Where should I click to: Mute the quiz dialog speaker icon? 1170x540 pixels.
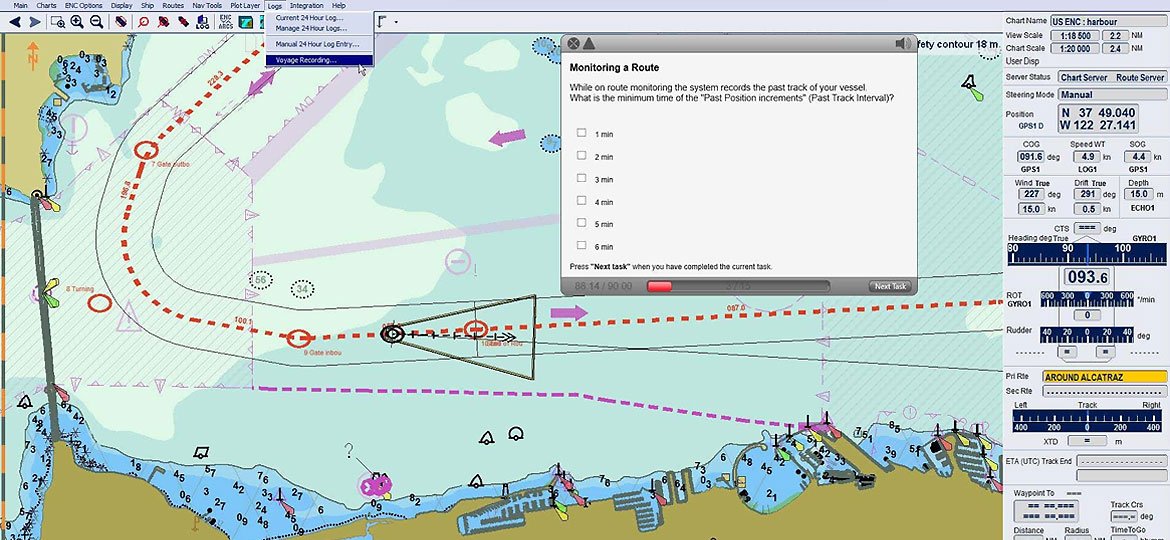903,43
